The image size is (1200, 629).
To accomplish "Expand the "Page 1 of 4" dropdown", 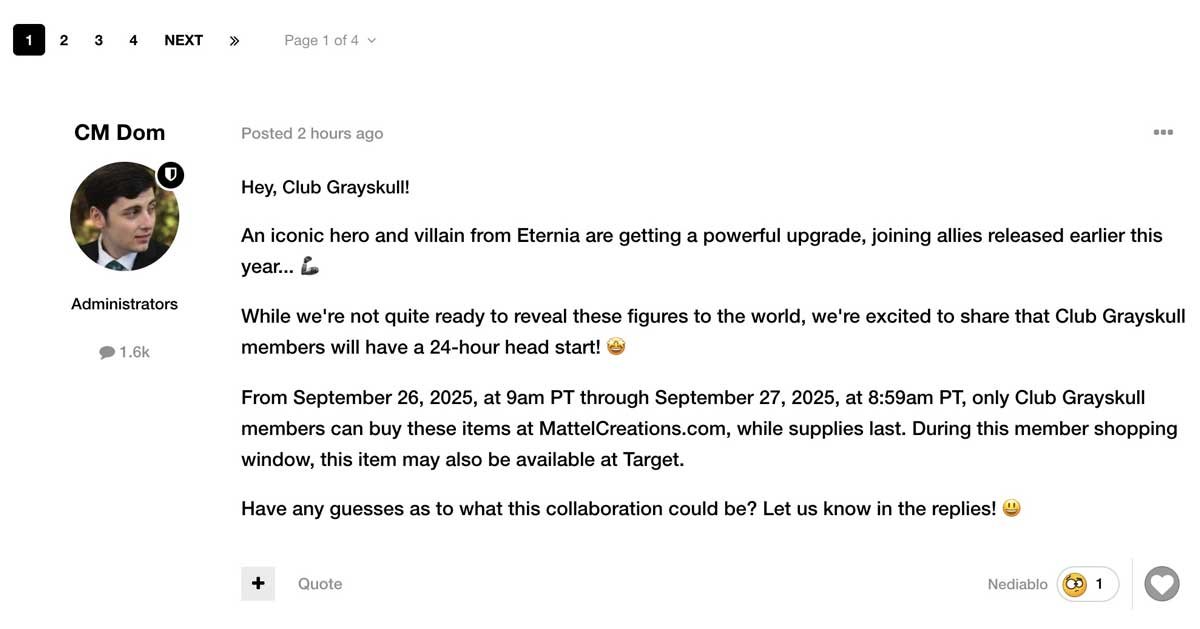I will 330,40.
